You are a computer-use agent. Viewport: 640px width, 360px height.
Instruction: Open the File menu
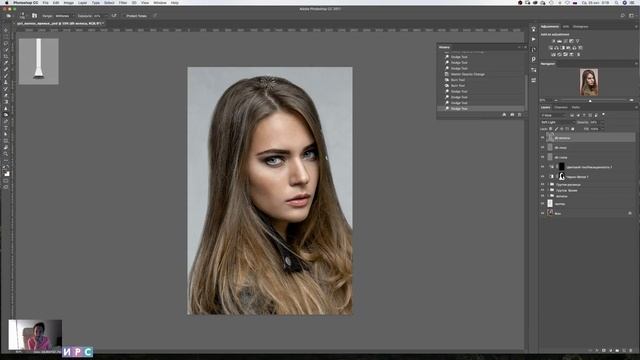(45, 2)
